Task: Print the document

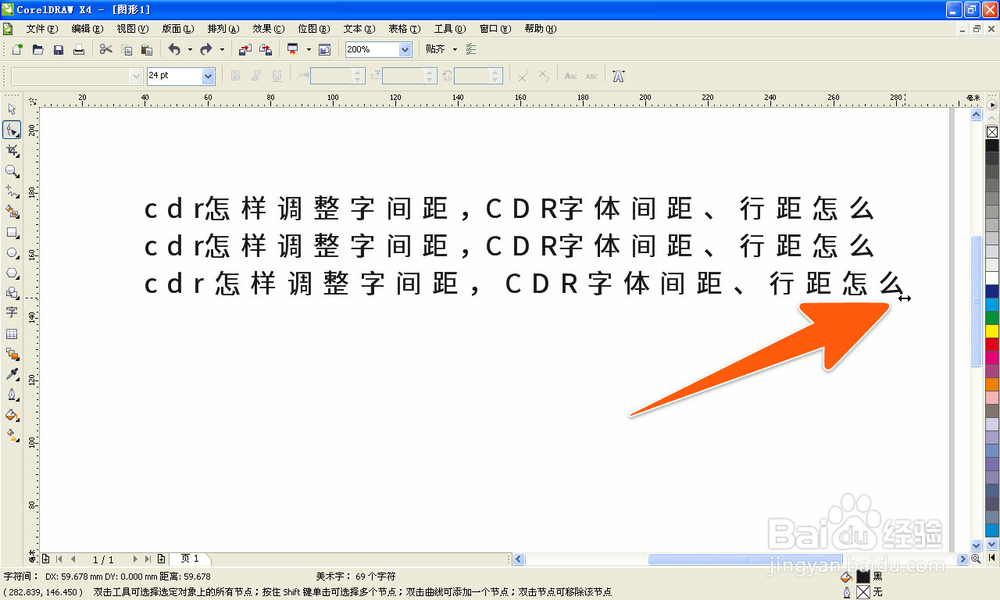Action: pos(78,49)
